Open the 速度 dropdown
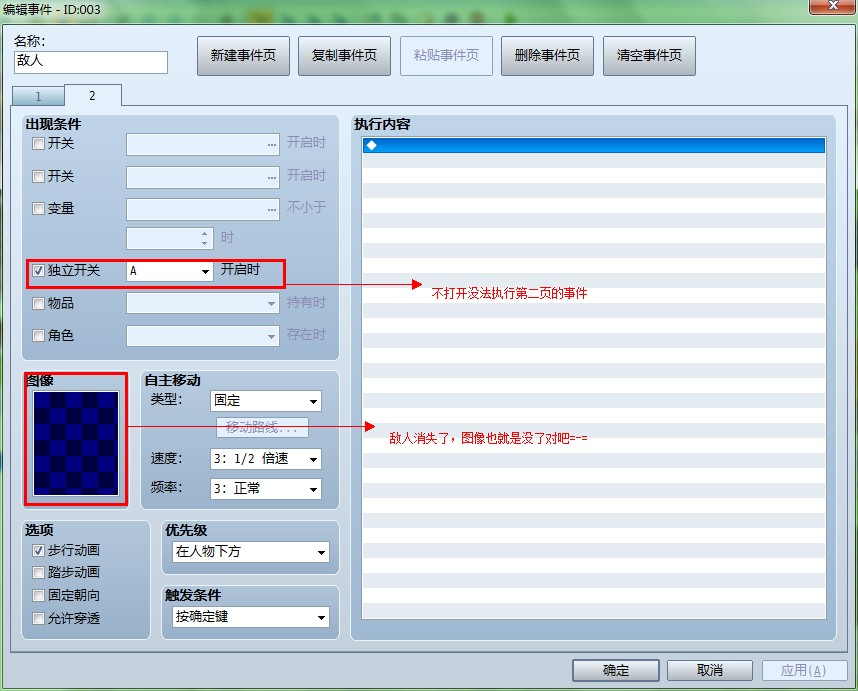This screenshot has width=858, height=691. pyautogui.click(x=266, y=459)
